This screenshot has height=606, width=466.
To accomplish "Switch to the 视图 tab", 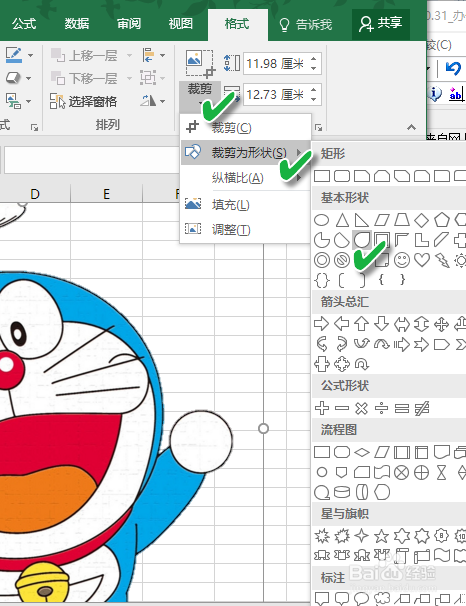I will (180, 24).
